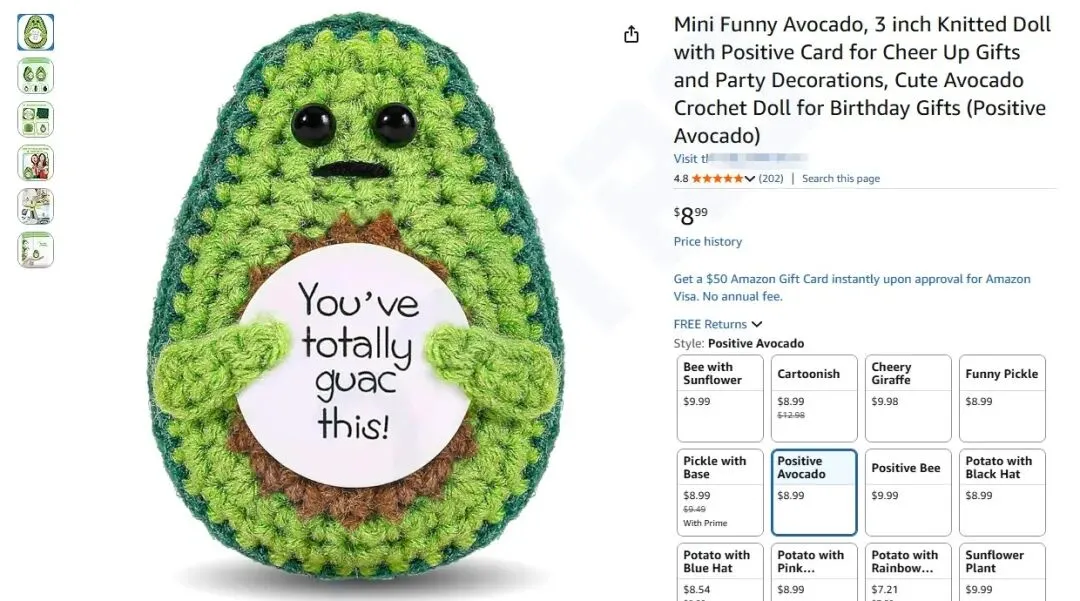The height and width of the screenshot is (601, 1080).
Task: Select the selected avocado thumbnail at top
Action: click(x=36, y=33)
